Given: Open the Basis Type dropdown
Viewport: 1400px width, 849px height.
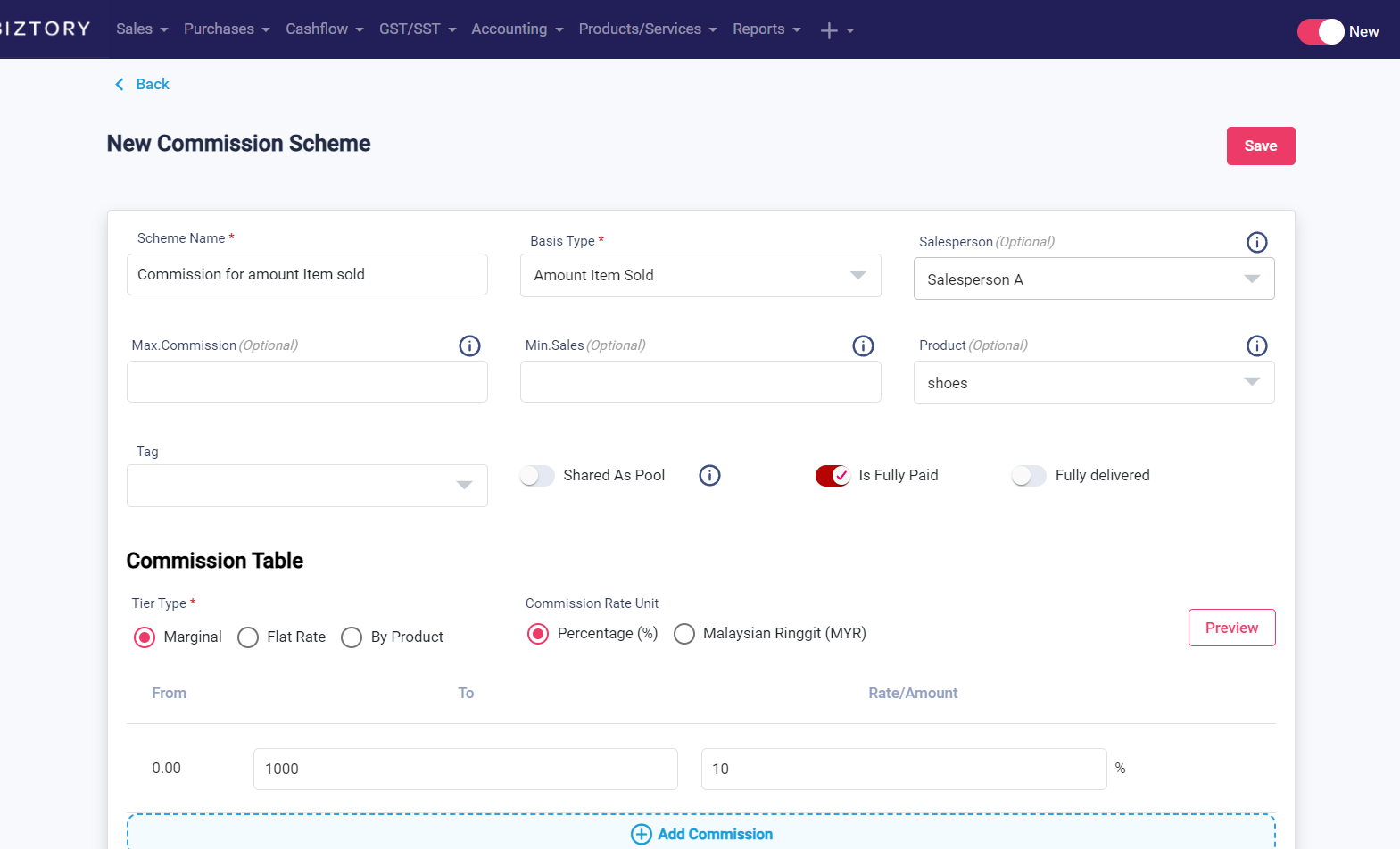Looking at the screenshot, I should pyautogui.click(x=700, y=275).
